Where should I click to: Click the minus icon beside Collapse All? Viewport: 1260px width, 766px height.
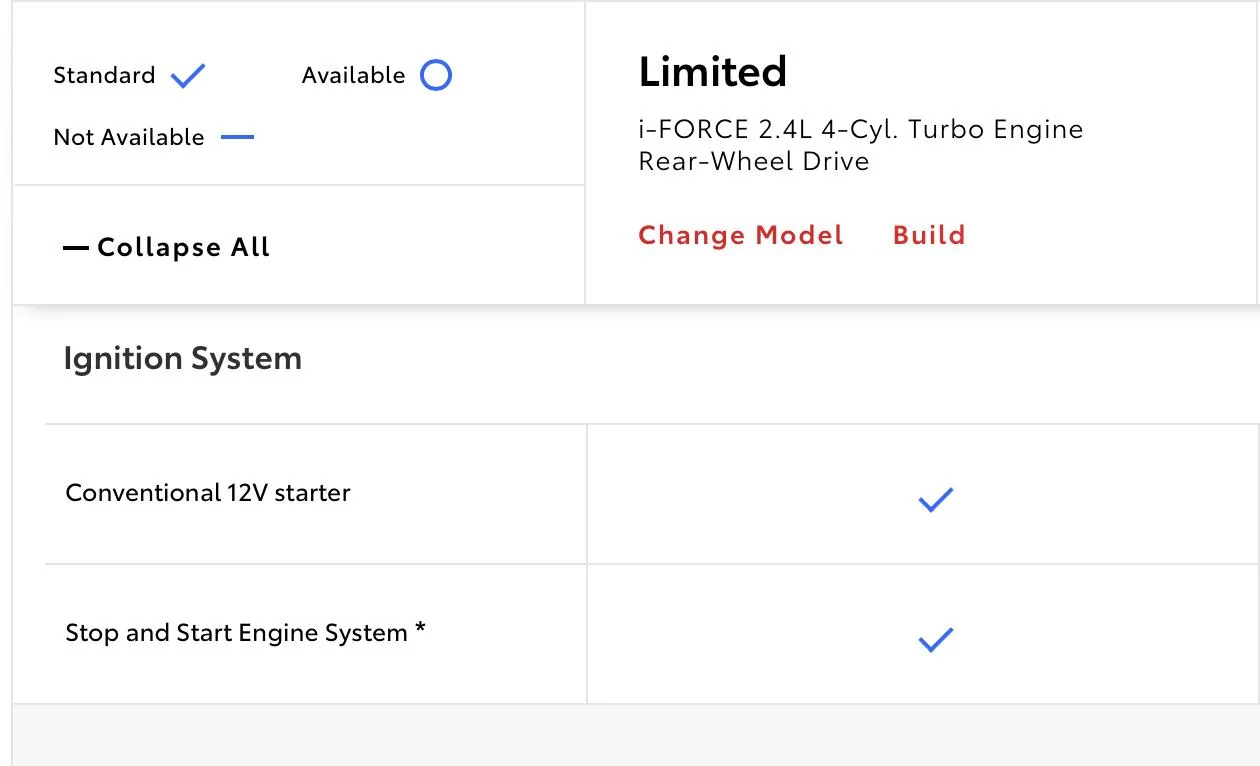pyautogui.click(x=76, y=248)
